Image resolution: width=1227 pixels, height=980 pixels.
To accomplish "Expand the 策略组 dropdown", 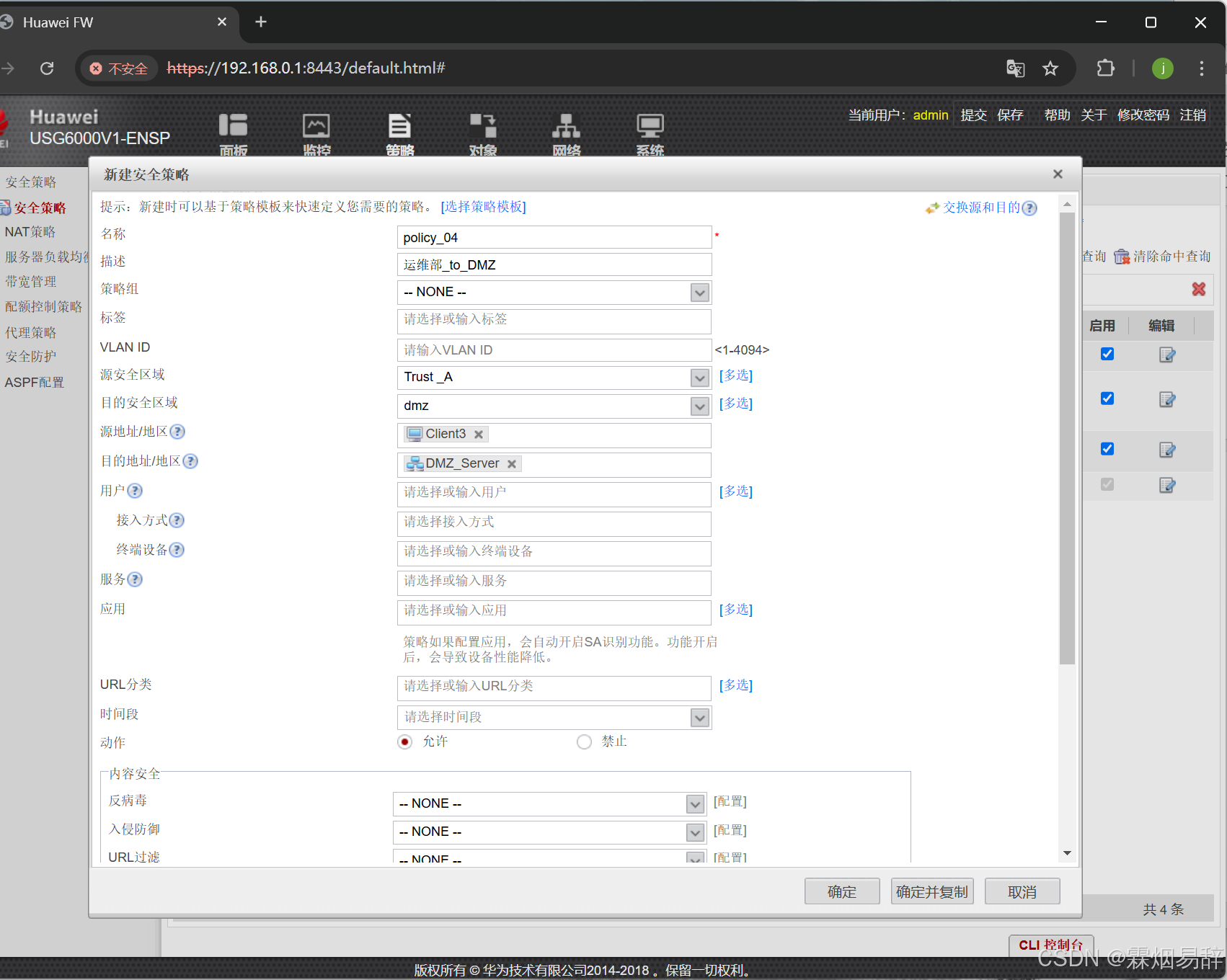I will (x=699, y=293).
